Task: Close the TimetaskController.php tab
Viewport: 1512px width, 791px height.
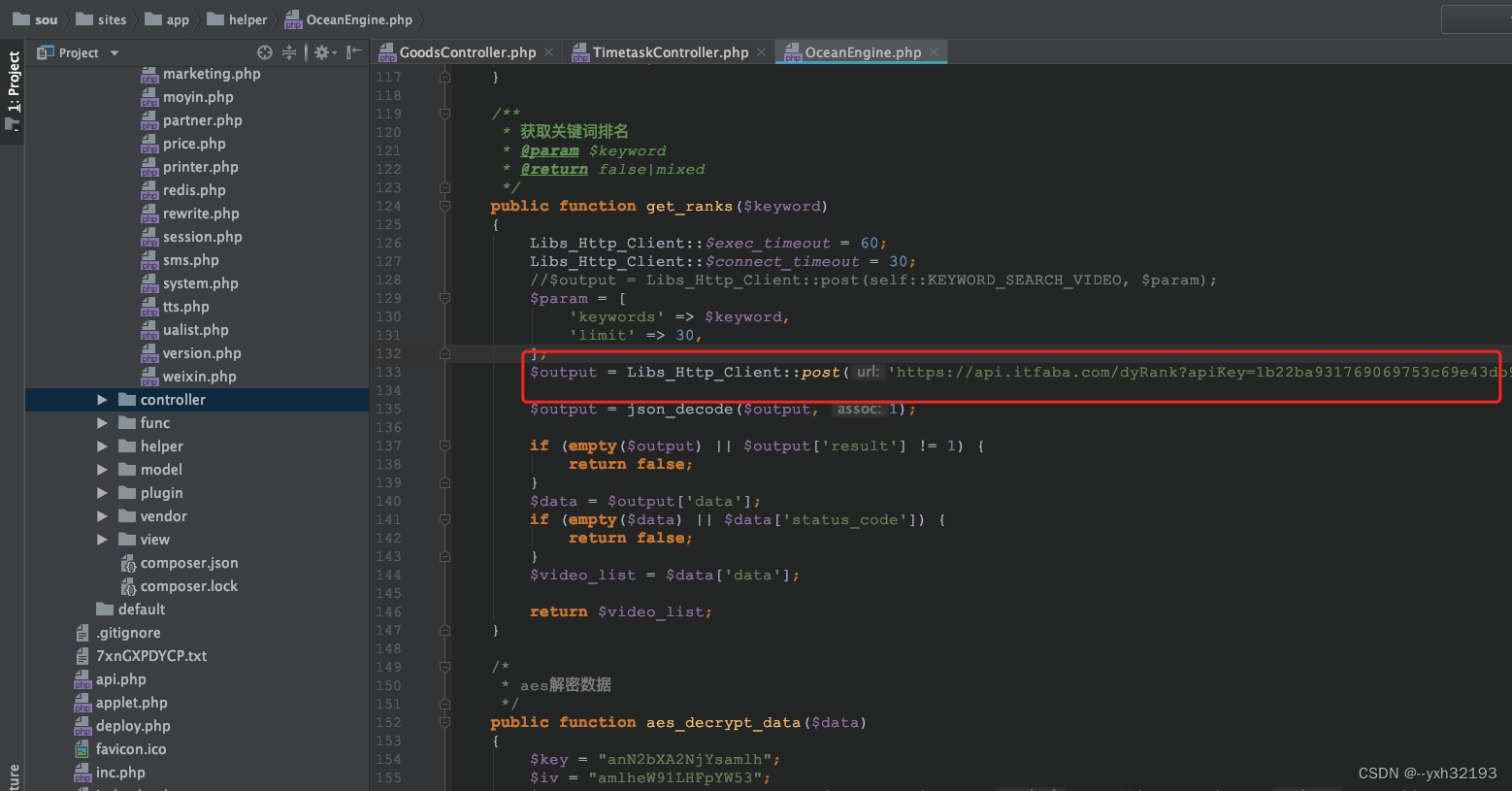Action: tap(762, 52)
